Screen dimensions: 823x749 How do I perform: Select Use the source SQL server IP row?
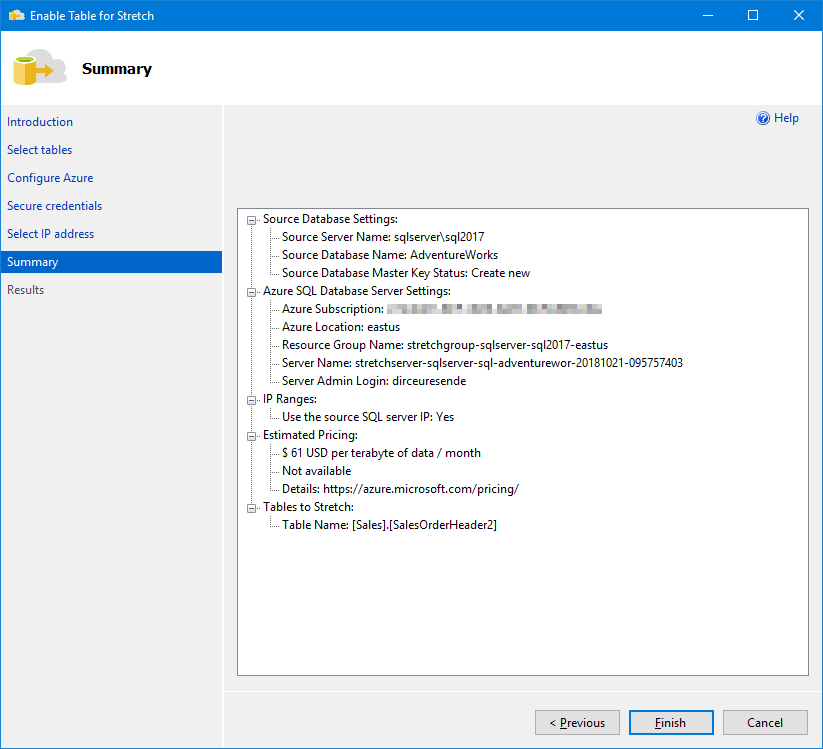367,417
